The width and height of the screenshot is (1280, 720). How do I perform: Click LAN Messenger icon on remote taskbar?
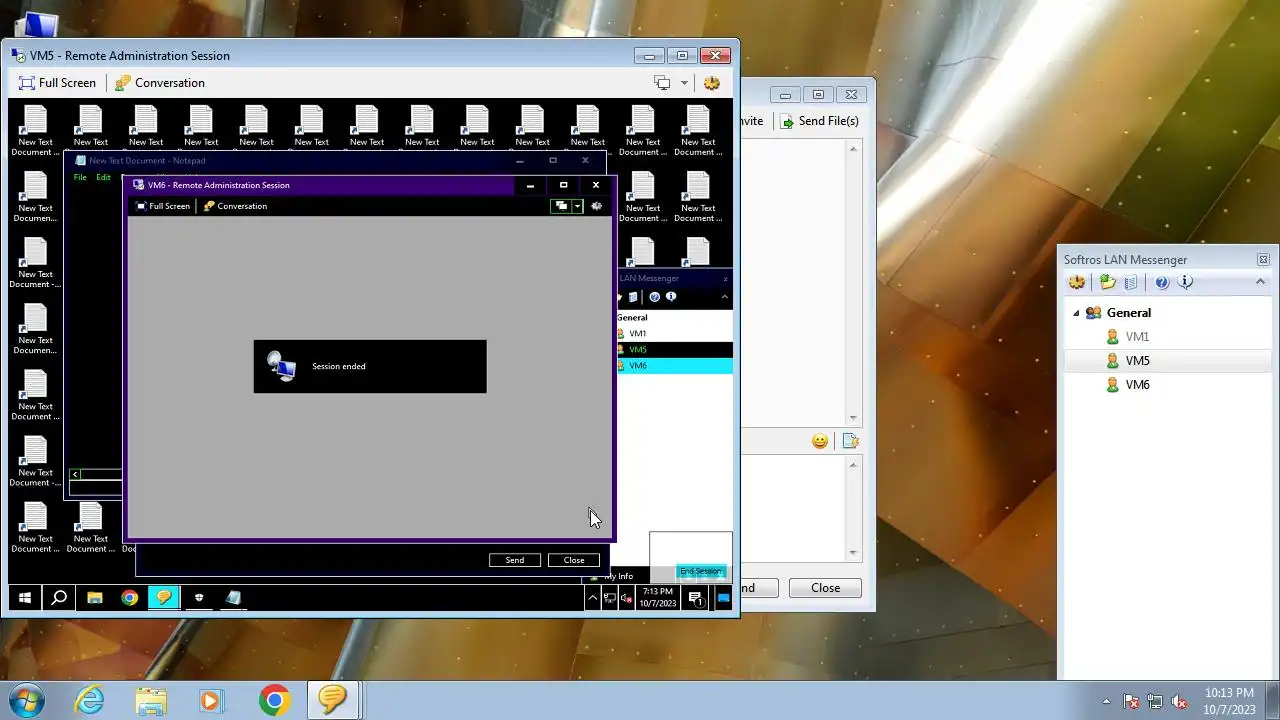click(164, 598)
